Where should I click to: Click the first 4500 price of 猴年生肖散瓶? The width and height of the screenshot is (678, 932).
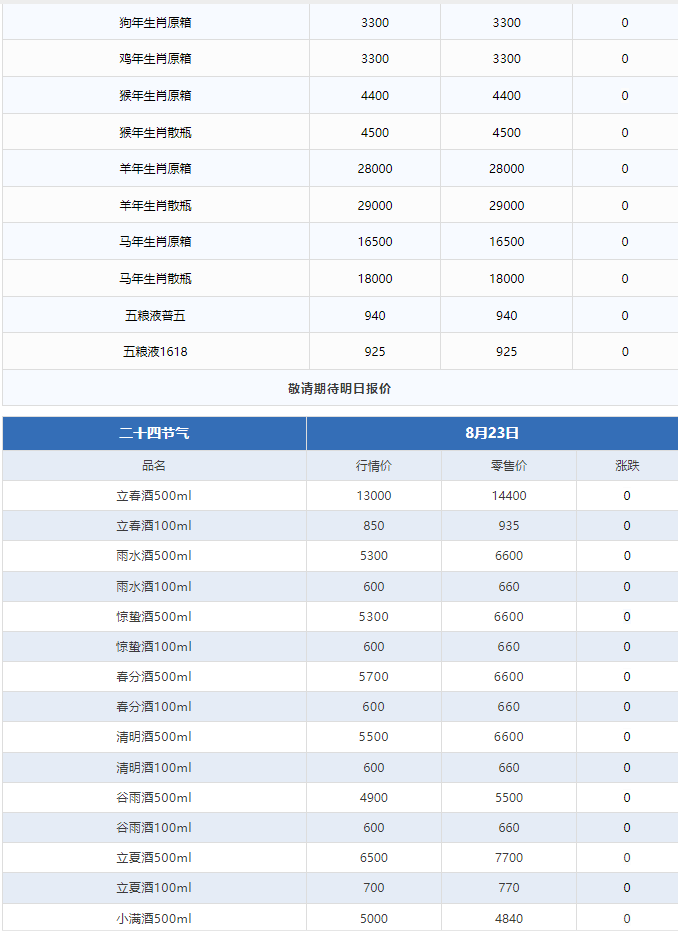click(375, 133)
